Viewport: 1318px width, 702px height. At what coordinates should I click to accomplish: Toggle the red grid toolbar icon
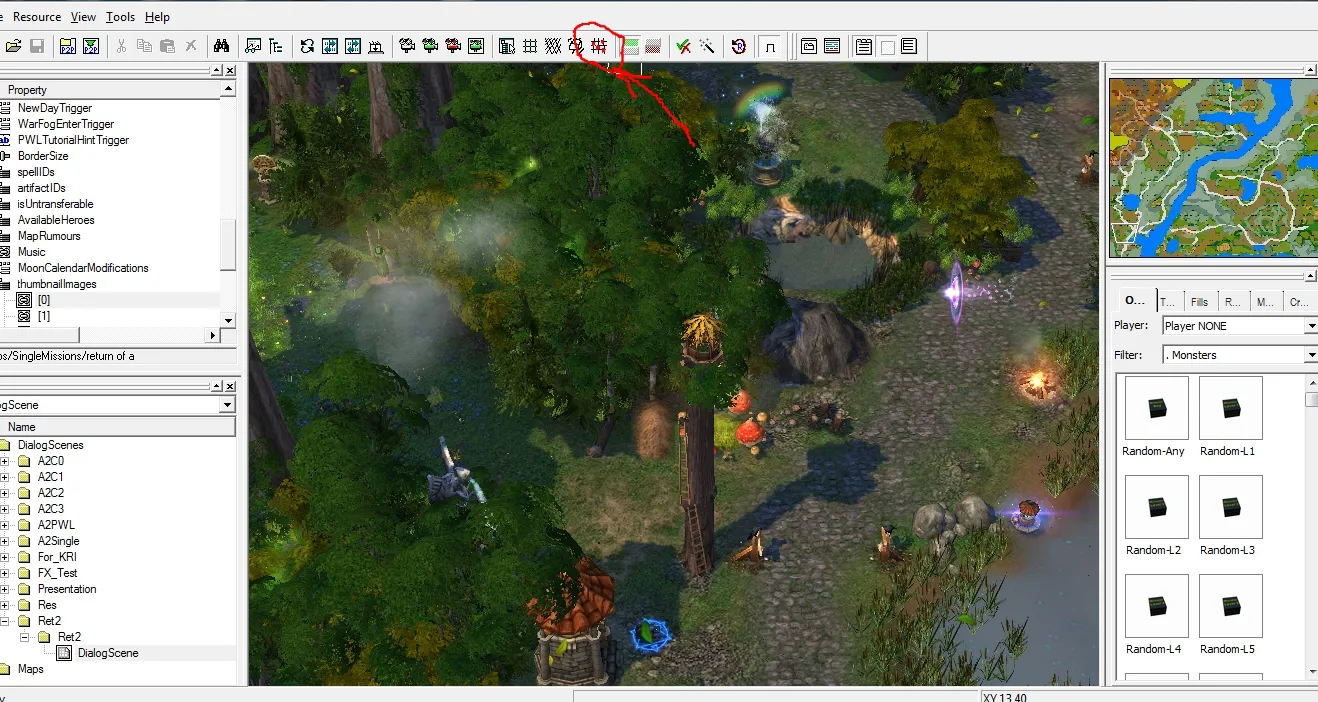click(599, 46)
